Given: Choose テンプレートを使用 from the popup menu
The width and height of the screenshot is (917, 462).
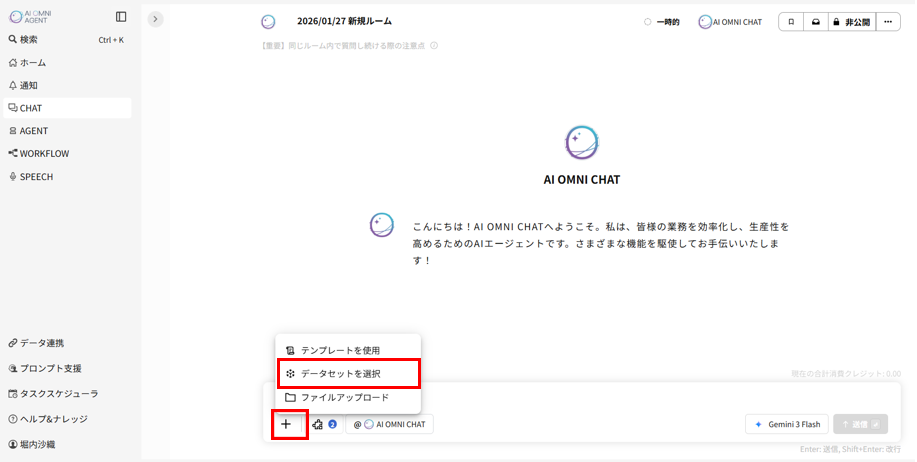Looking at the screenshot, I should 348,350.
